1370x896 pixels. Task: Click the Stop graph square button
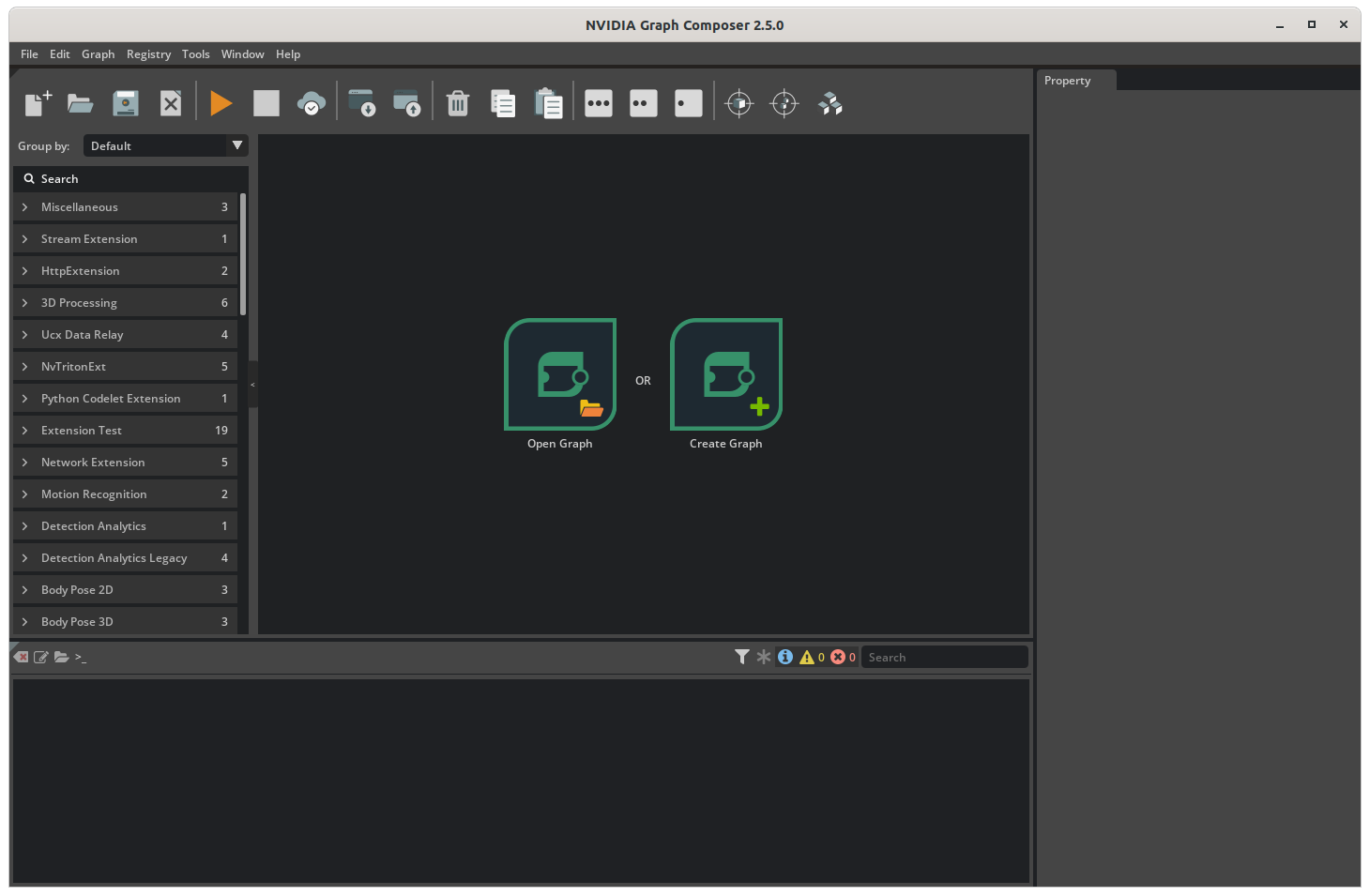point(266,103)
